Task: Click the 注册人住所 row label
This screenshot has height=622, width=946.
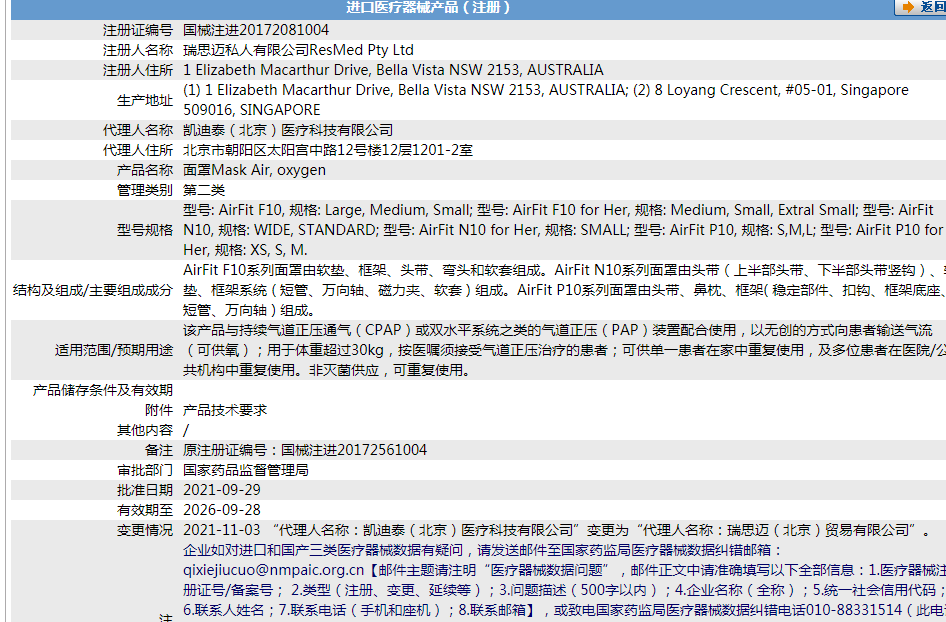Action: pyautogui.click(x=138, y=70)
